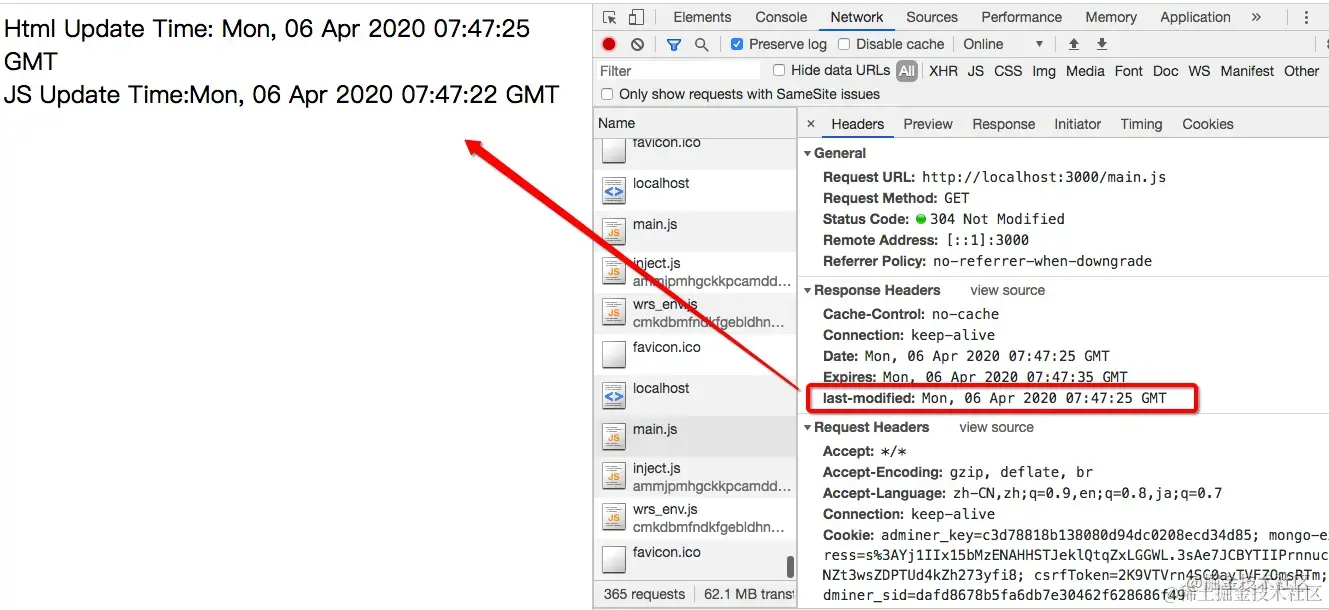
Task: Show the Initiator sub-tab
Action: pos(1078,124)
